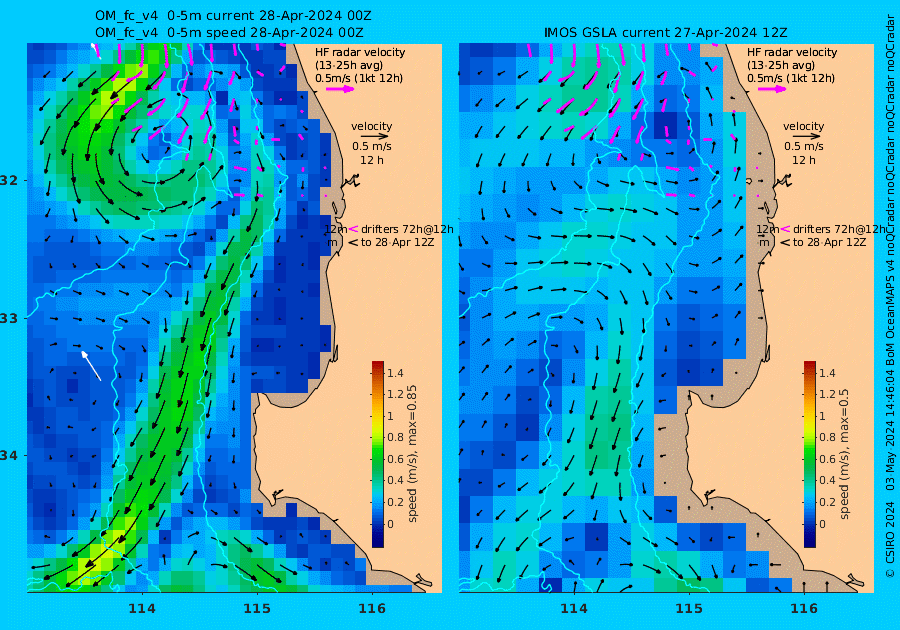Click longitude label 116 under right map

point(804,609)
